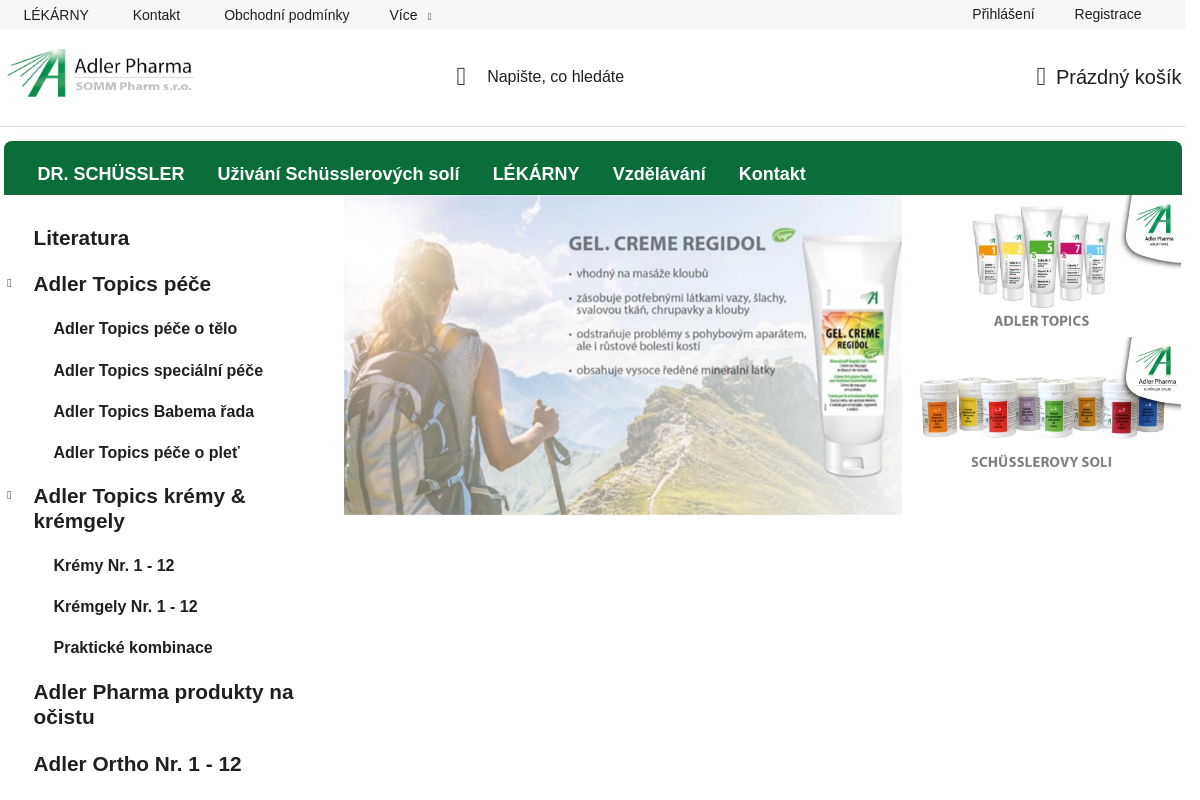
Task: Open Obchodní podmínky link
Action: 287,15
